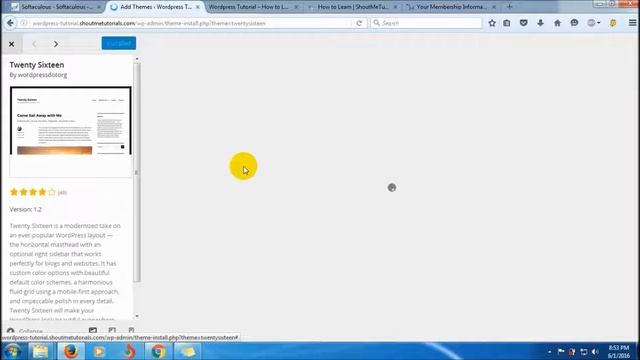Open a new browser tab with plus
The width and height of the screenshot is (640, 360).
pyautogui.click(x=509, y=7)
